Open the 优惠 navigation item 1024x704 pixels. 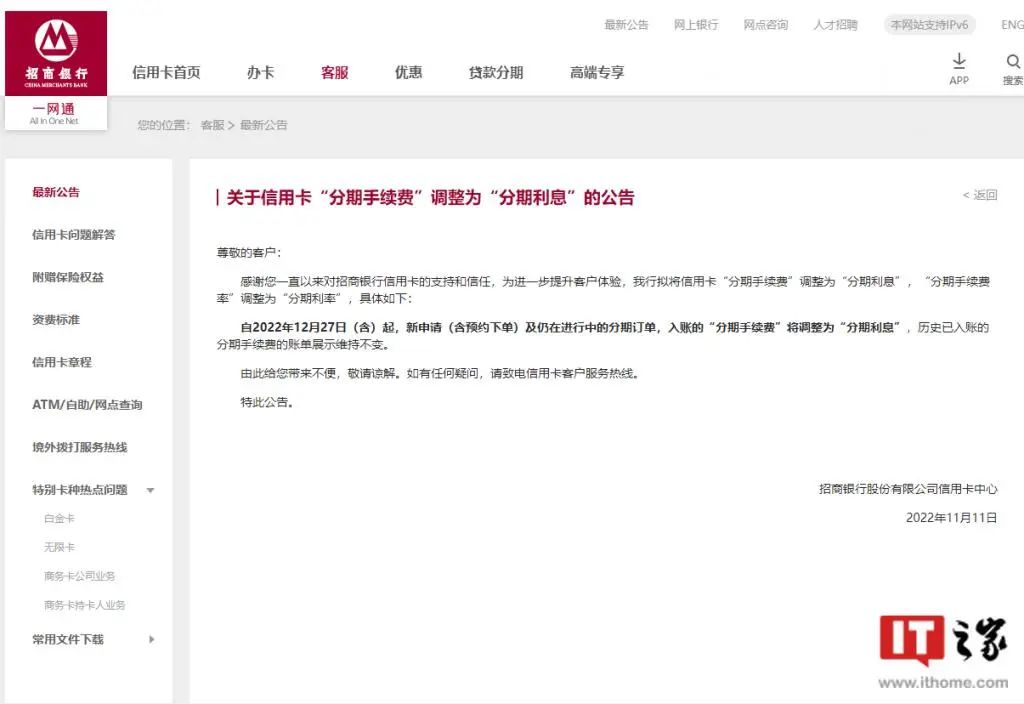[x=408, y=72]
